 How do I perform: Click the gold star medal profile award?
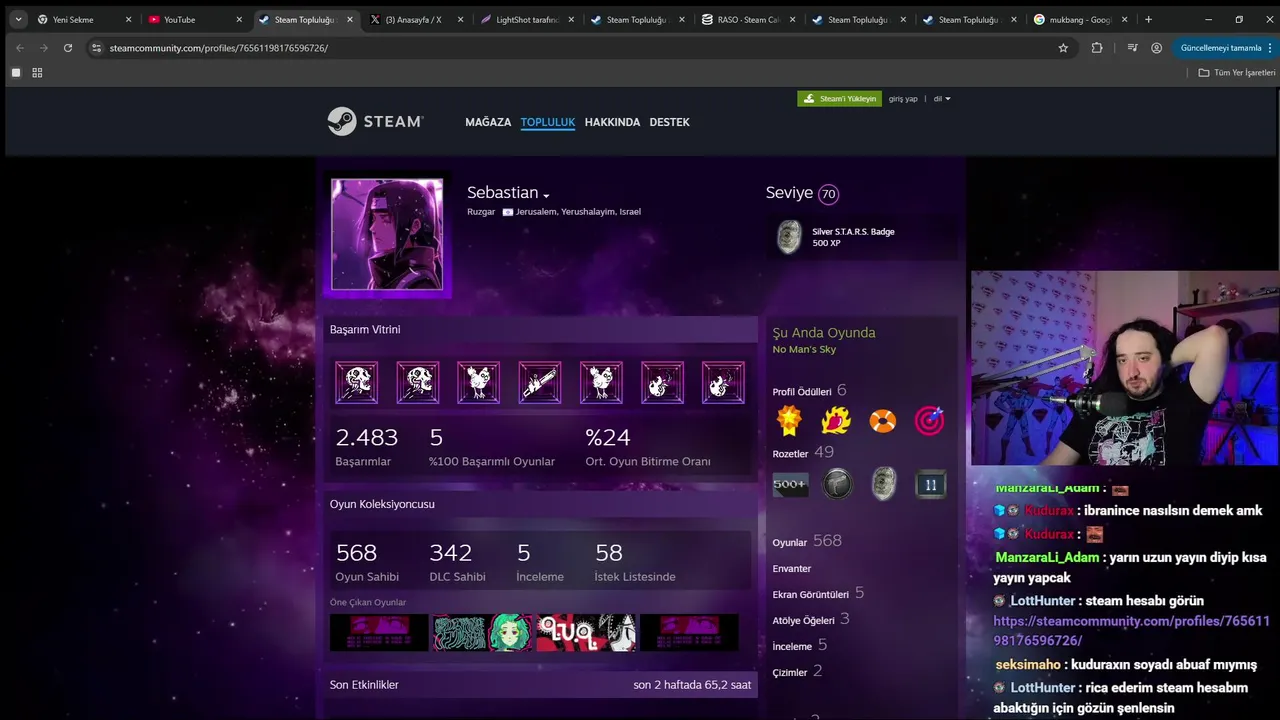pos(789,420)
